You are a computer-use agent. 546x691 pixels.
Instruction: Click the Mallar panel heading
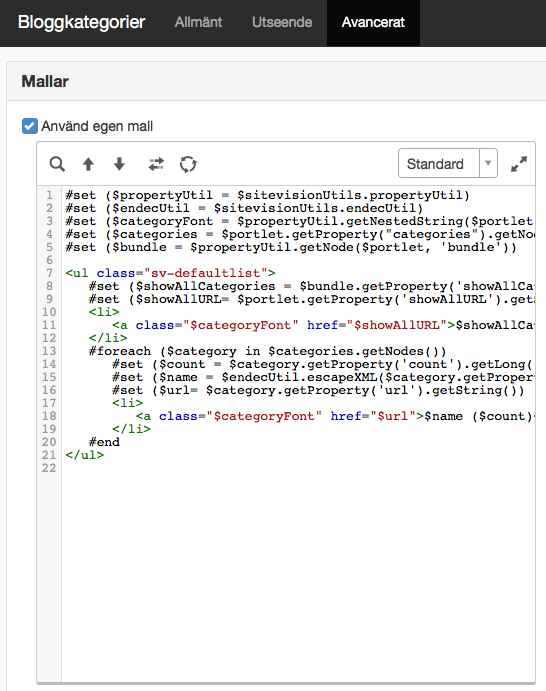point(45,82)
